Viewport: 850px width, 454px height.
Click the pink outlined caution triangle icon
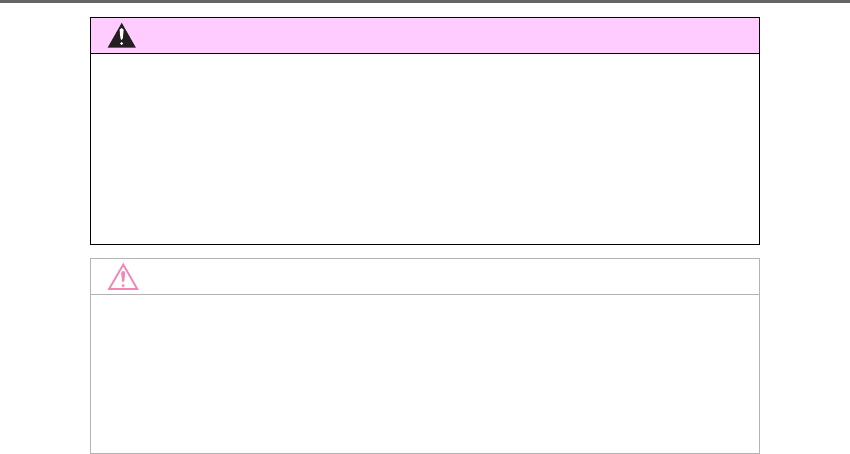pyautogui.click(x=123, y=277)
